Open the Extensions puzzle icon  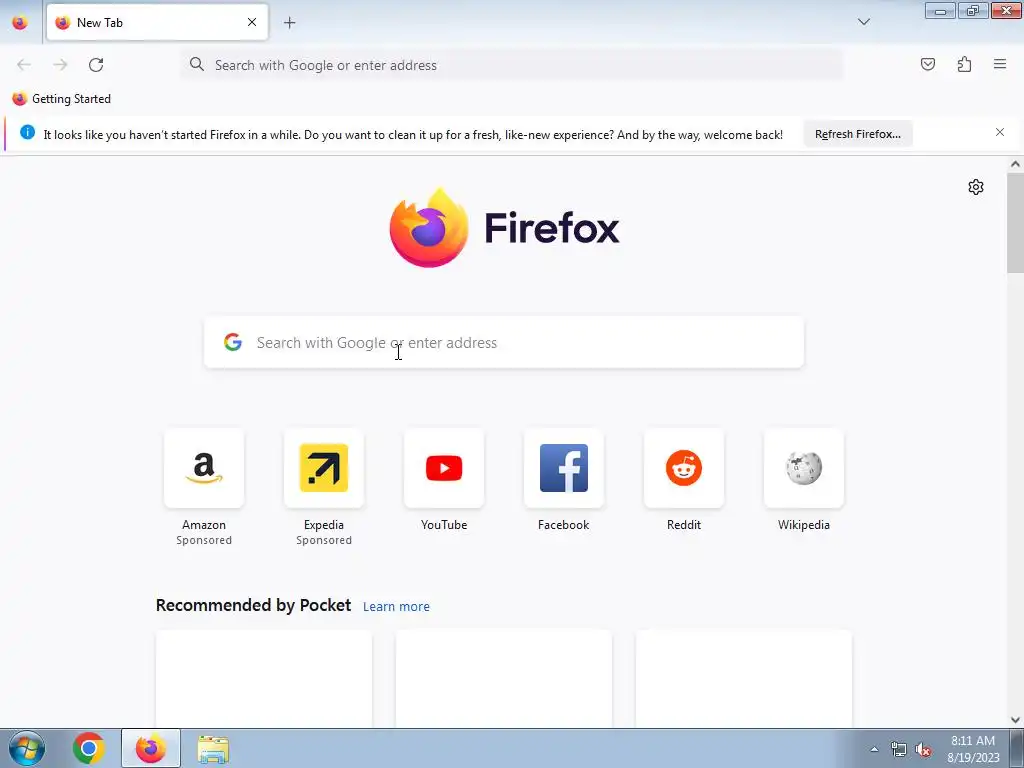pos(964,64)
